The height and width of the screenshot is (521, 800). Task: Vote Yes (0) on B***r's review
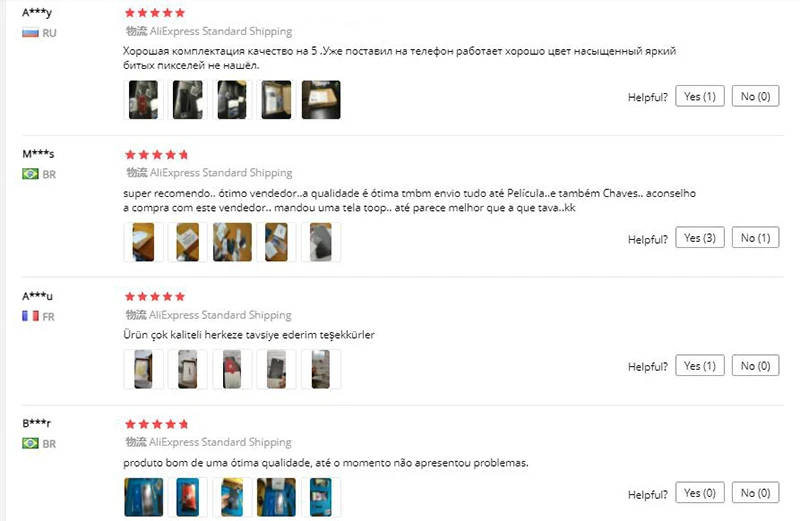tap(699, 492)
